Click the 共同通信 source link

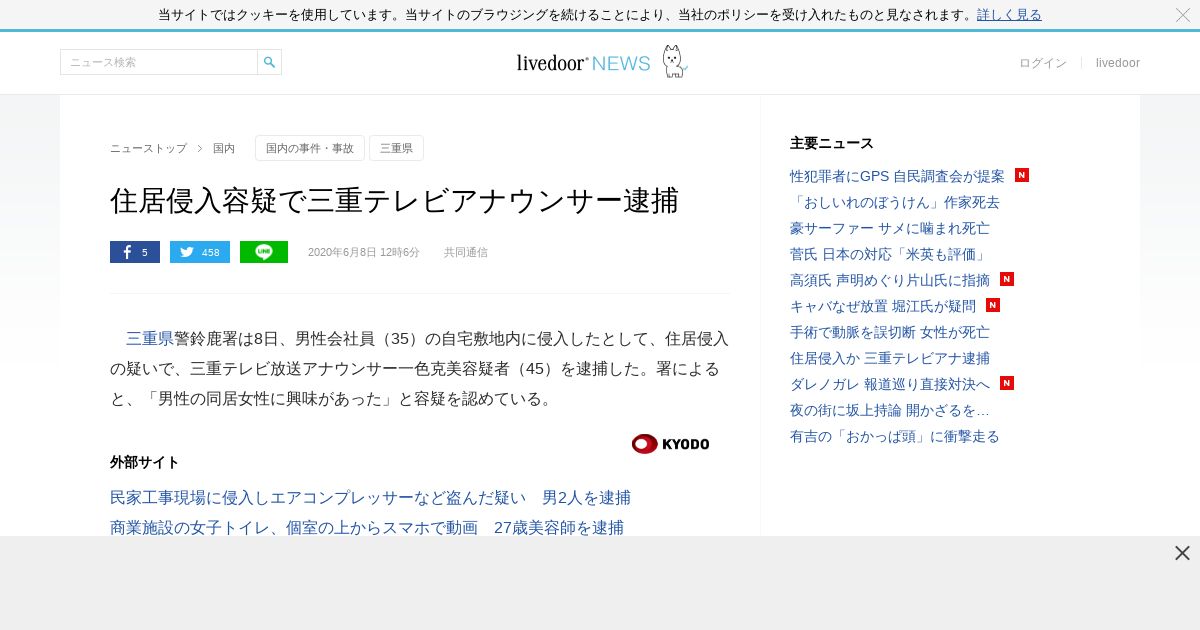(466, 252)
